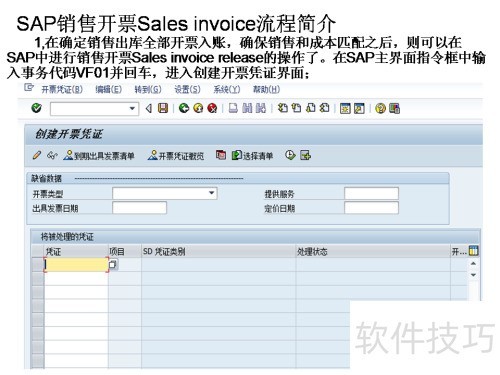Viewport: 500px width, 375px height.
Task: Click the 到期出具发票清单 button
Action: [x=99, y=156]
